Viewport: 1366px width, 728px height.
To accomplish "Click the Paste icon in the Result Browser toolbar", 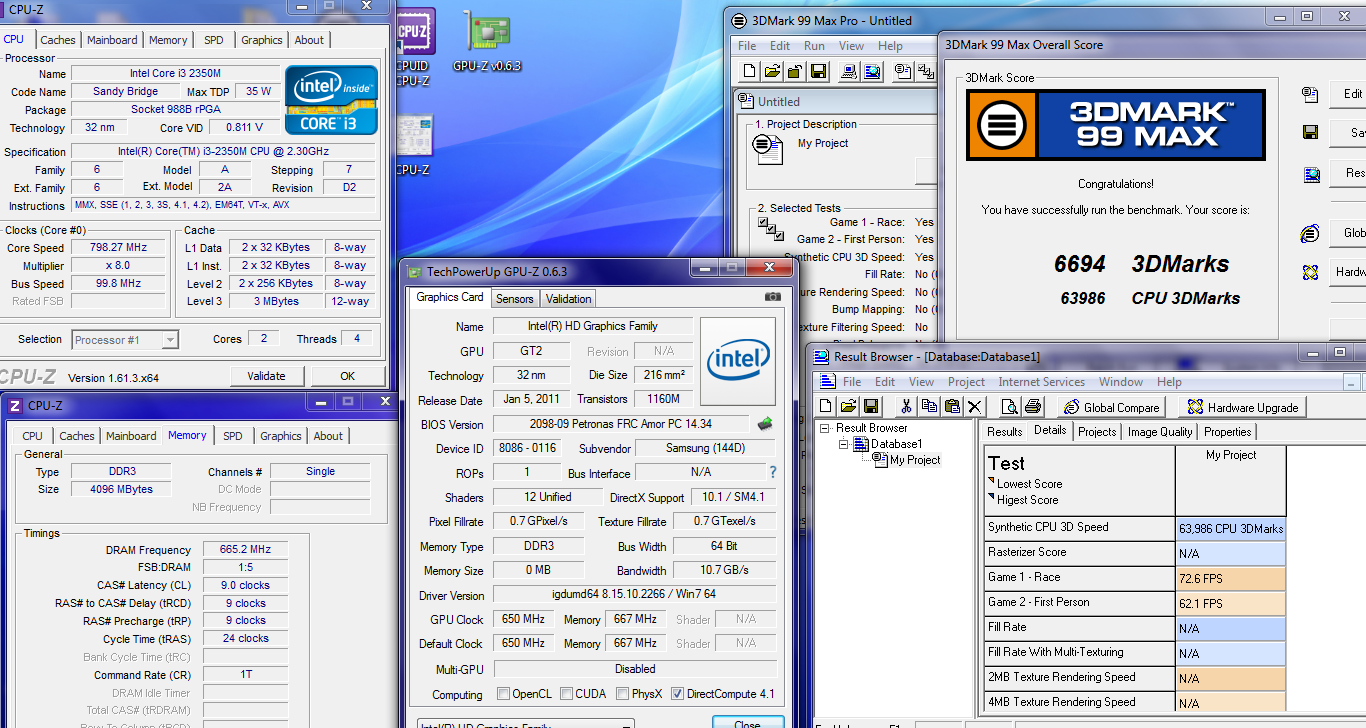I will pyautogui.click(x=952, y=406).
